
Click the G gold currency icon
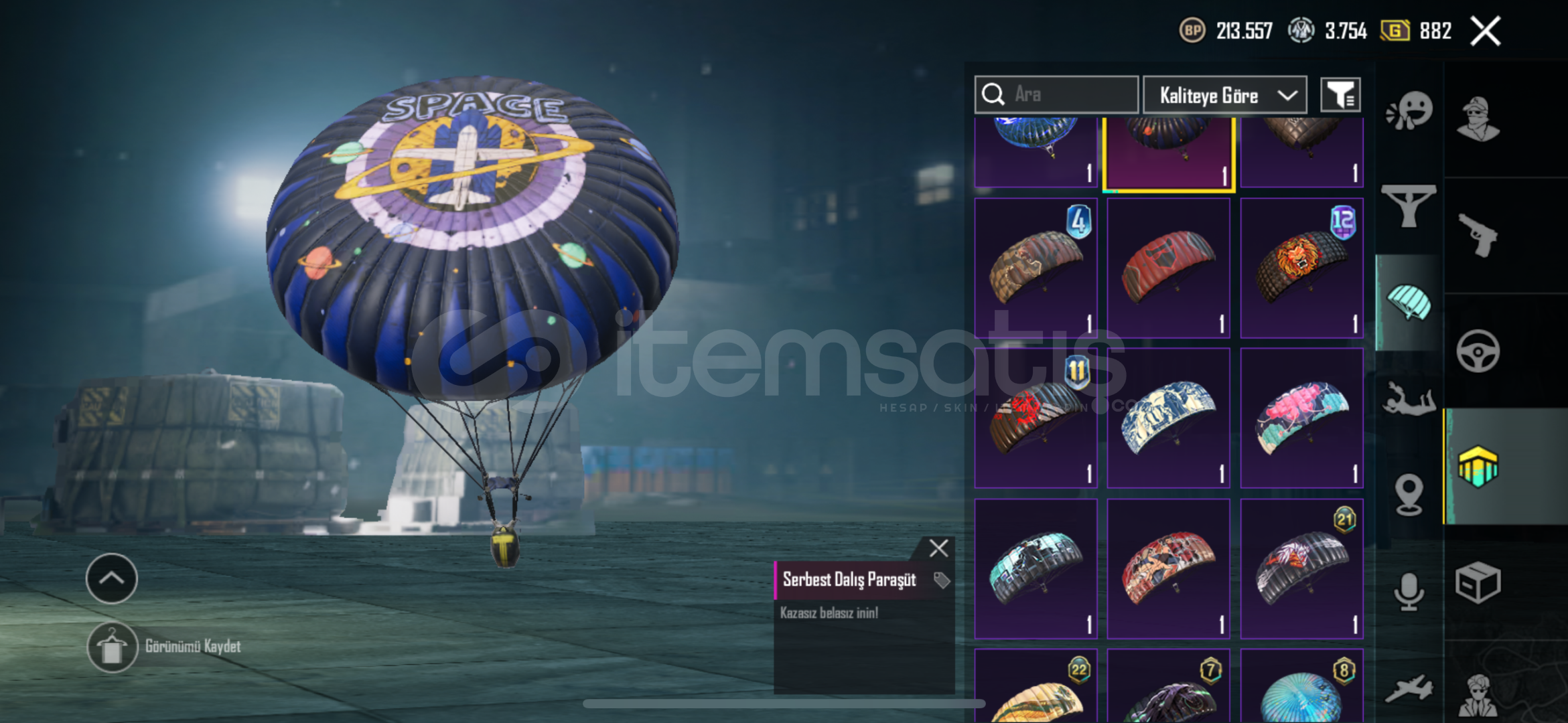pyautogui.click(x=1395, y=31)
